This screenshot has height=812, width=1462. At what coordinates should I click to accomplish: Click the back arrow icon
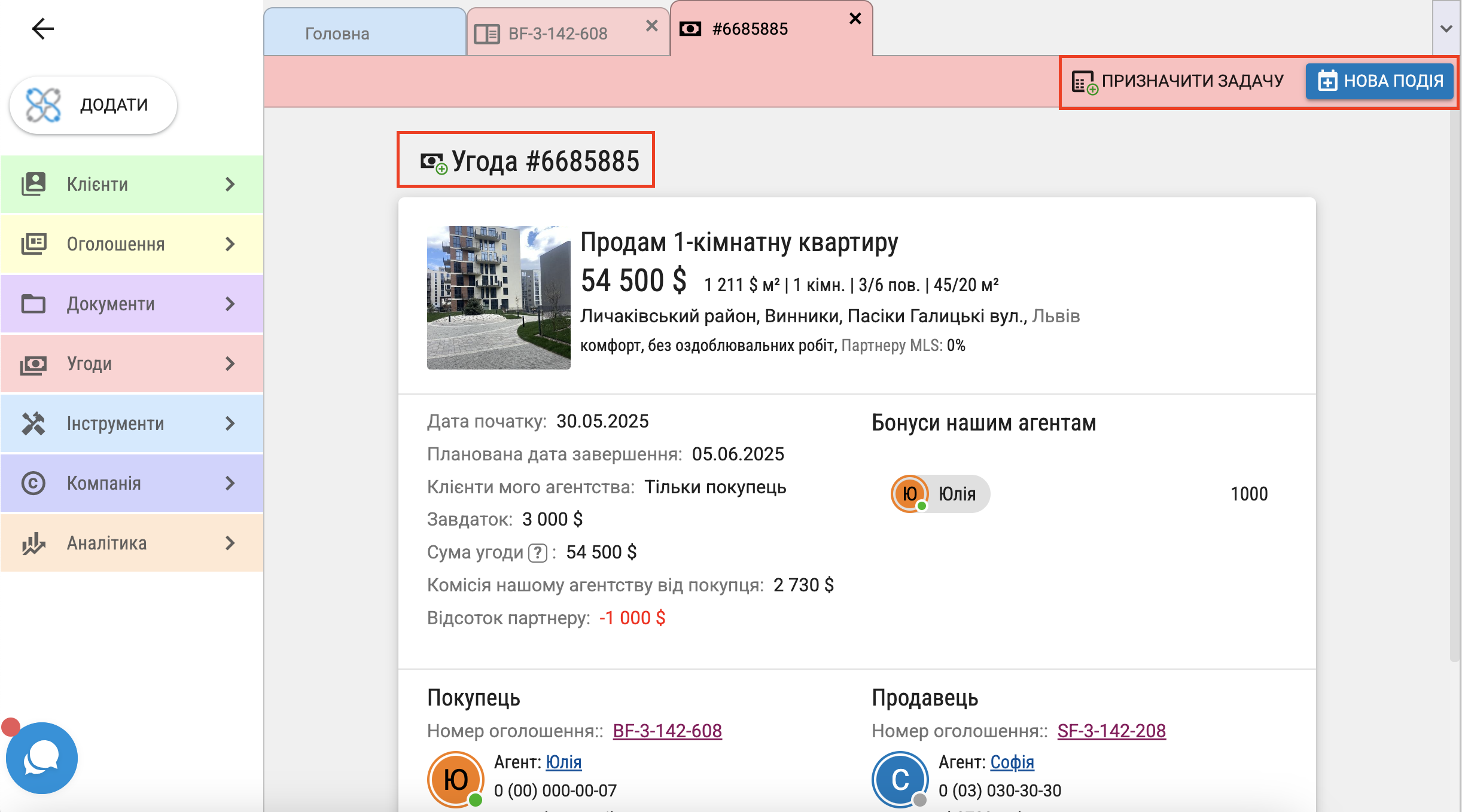43,28
